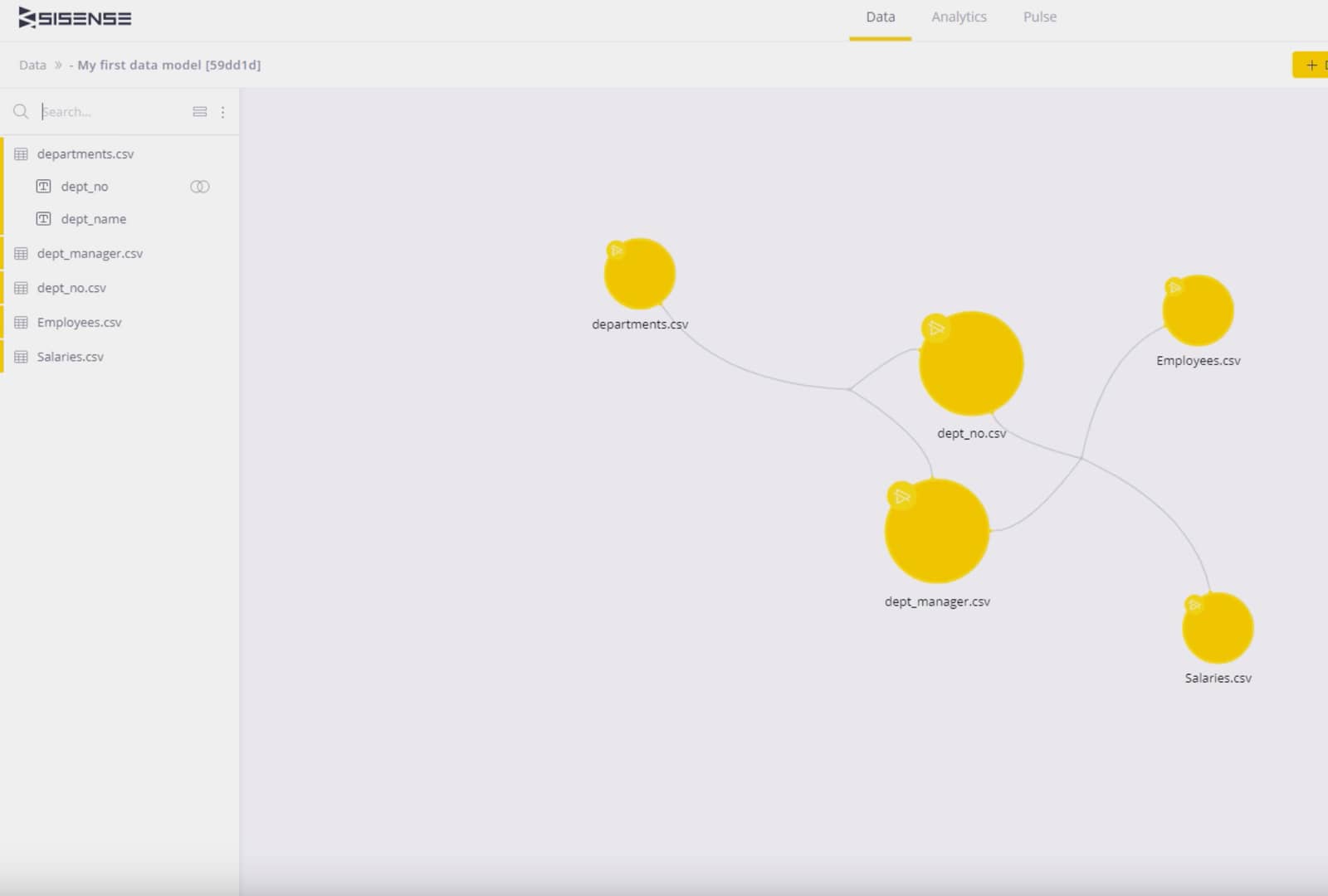Click the build badge on the Salaries.csv node
The height and width of the screenshot is (896, 1328).
point(1194,606)
